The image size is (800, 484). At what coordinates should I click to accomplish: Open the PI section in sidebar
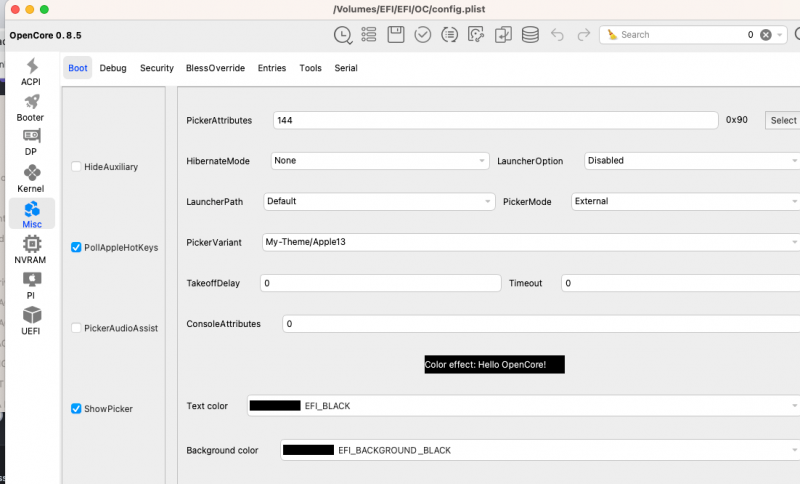pos(31,285)
